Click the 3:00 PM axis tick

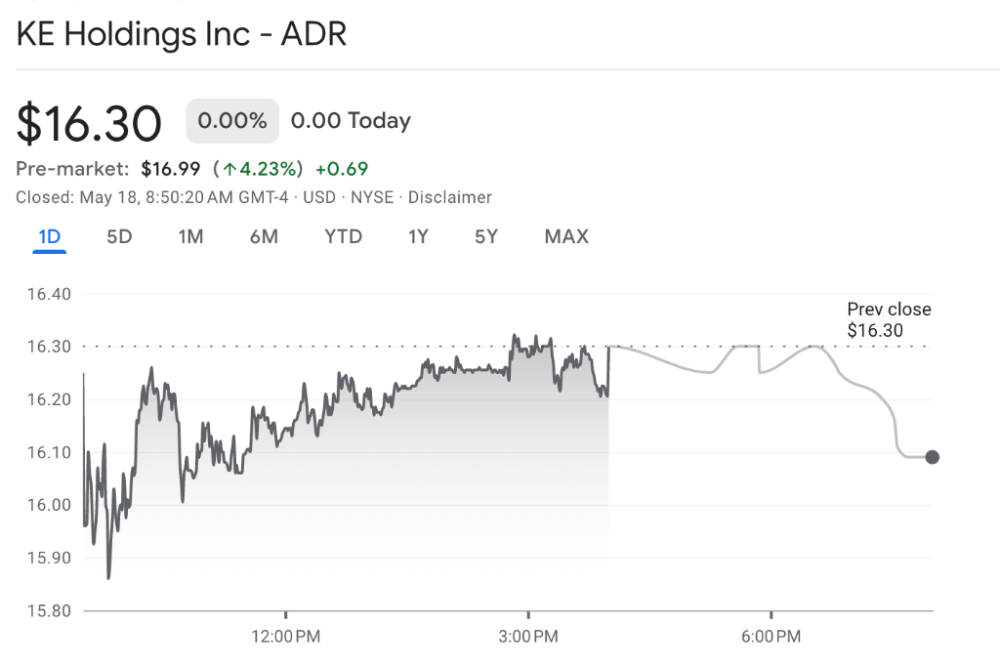click(528, 615)
